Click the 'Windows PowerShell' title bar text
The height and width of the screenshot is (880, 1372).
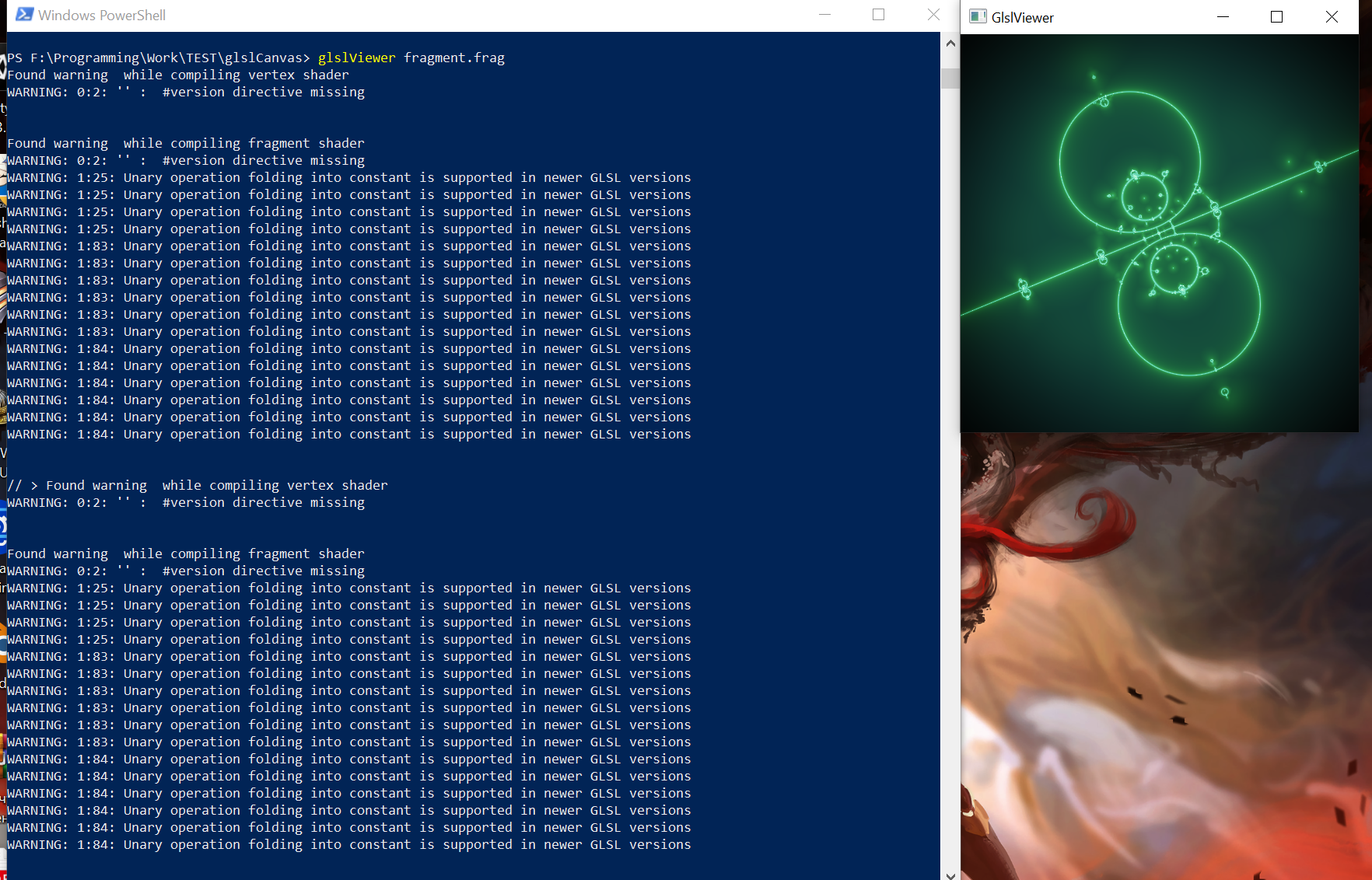(x=101, y=15)
